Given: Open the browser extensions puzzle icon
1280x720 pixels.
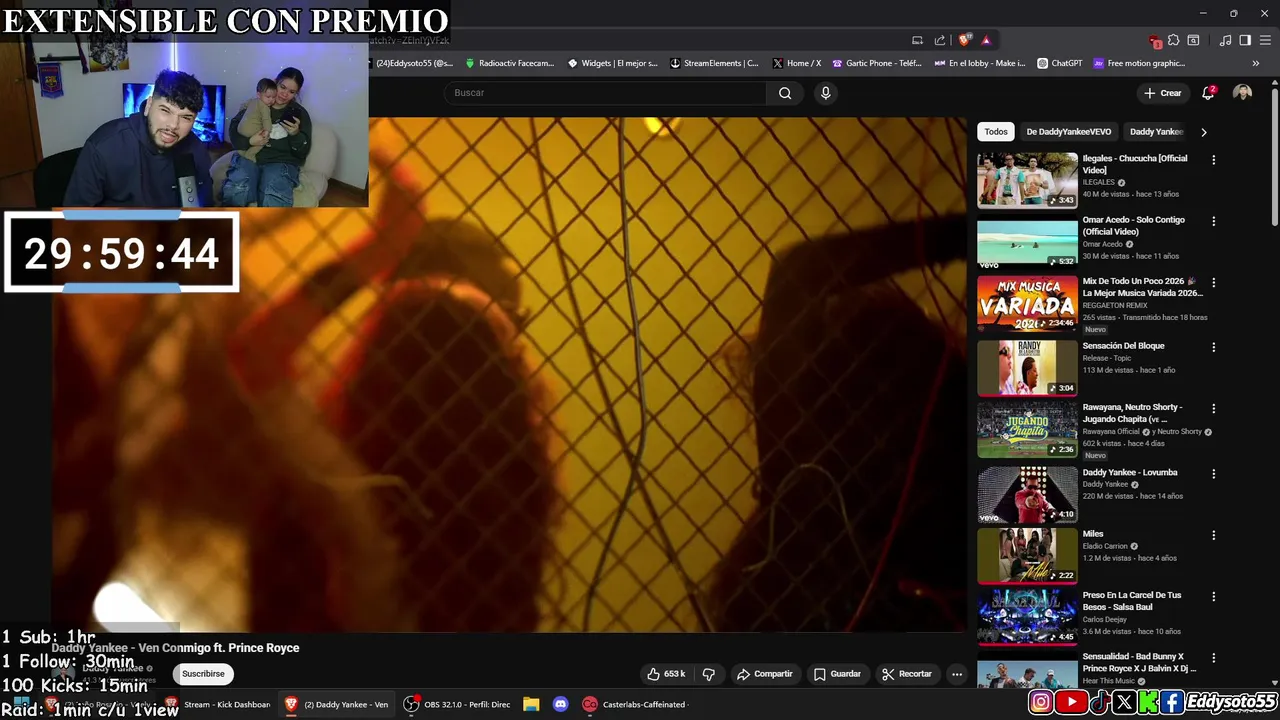Looking at the screenshot, I should point(1174,40).
